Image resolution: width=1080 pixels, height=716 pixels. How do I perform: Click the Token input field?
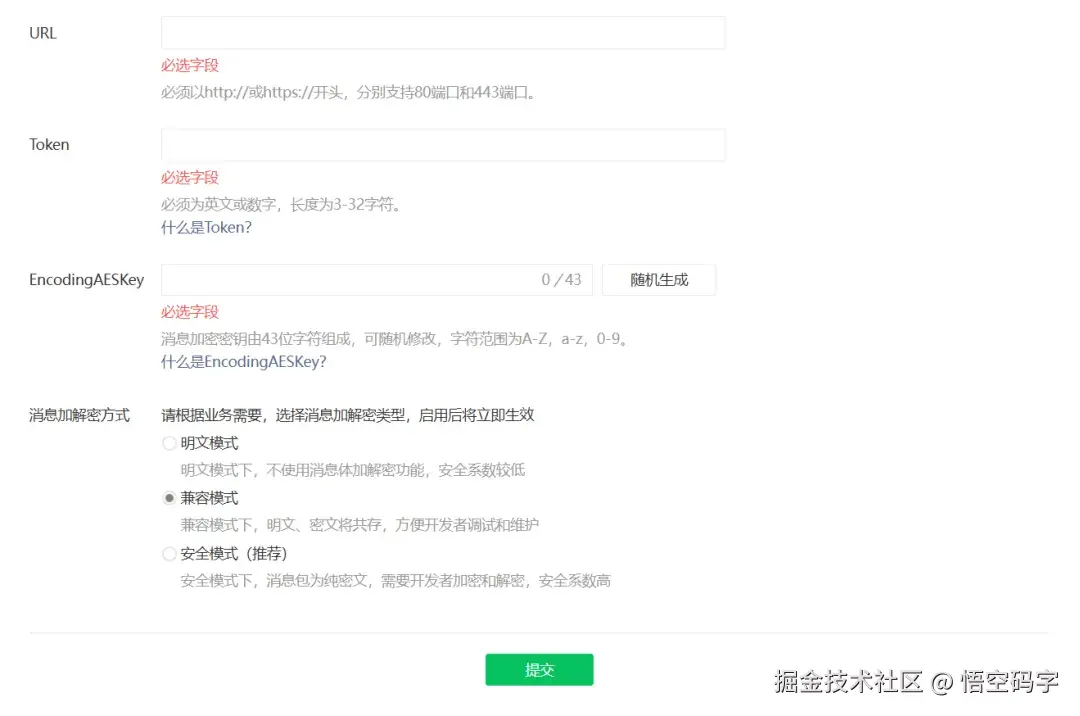(x=443, y=144)
